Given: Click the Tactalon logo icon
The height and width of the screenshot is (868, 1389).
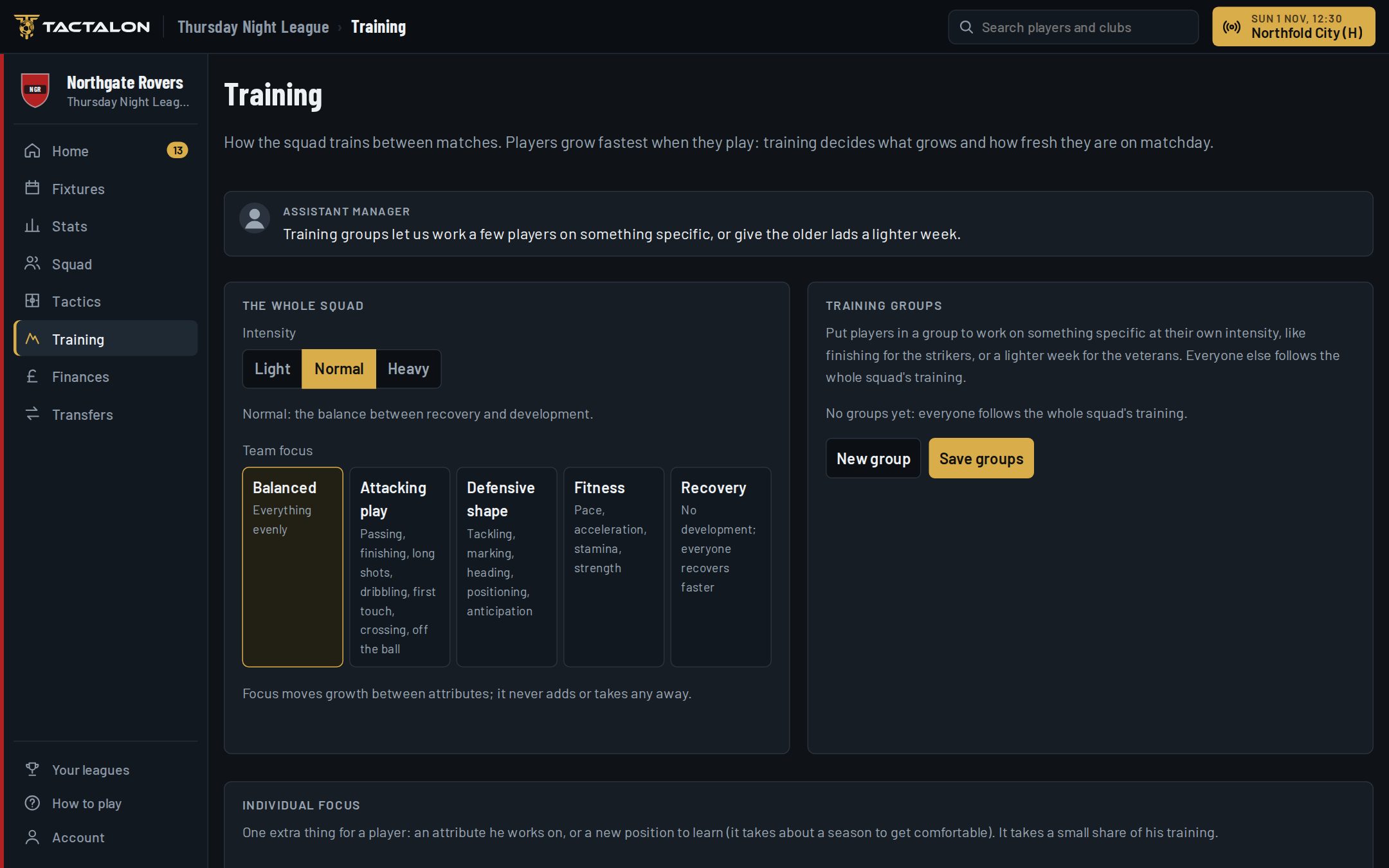Looking at the screenshot, I should click(26, 26).
